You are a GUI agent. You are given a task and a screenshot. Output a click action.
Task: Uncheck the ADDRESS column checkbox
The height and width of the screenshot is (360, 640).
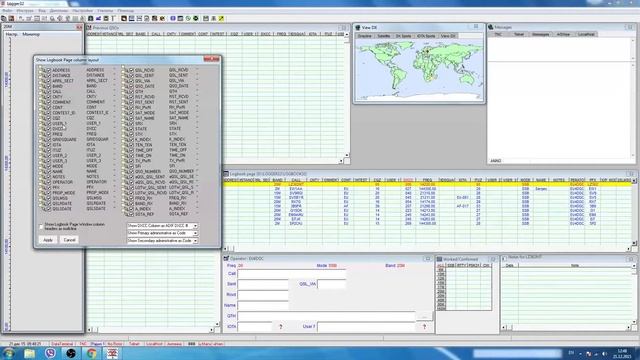[x=49, y=70]
